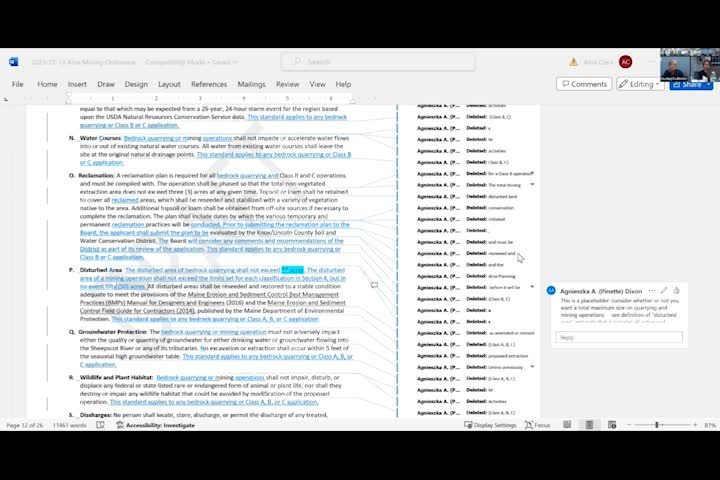The width and height of the screenshot is (720, 480).
Task: Expand the 'Deleted: The total mining' revision
Action: pos(532,185)
